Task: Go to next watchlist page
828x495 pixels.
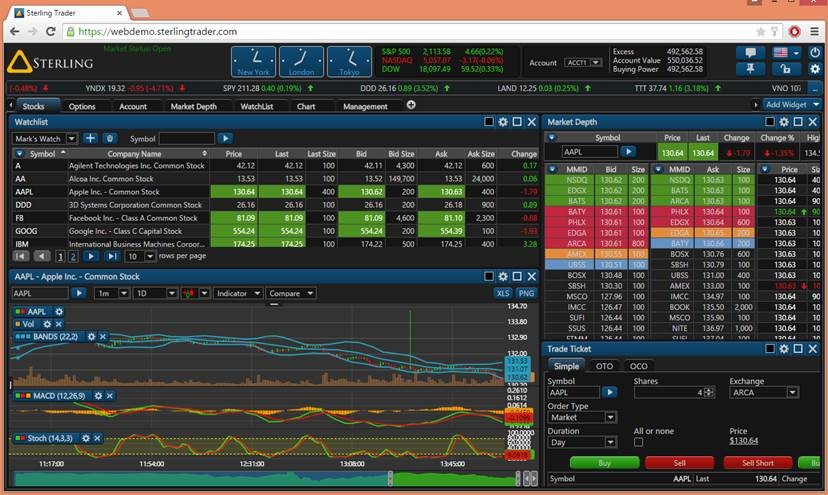Action: pyautogui.click(x=91, y=256)
